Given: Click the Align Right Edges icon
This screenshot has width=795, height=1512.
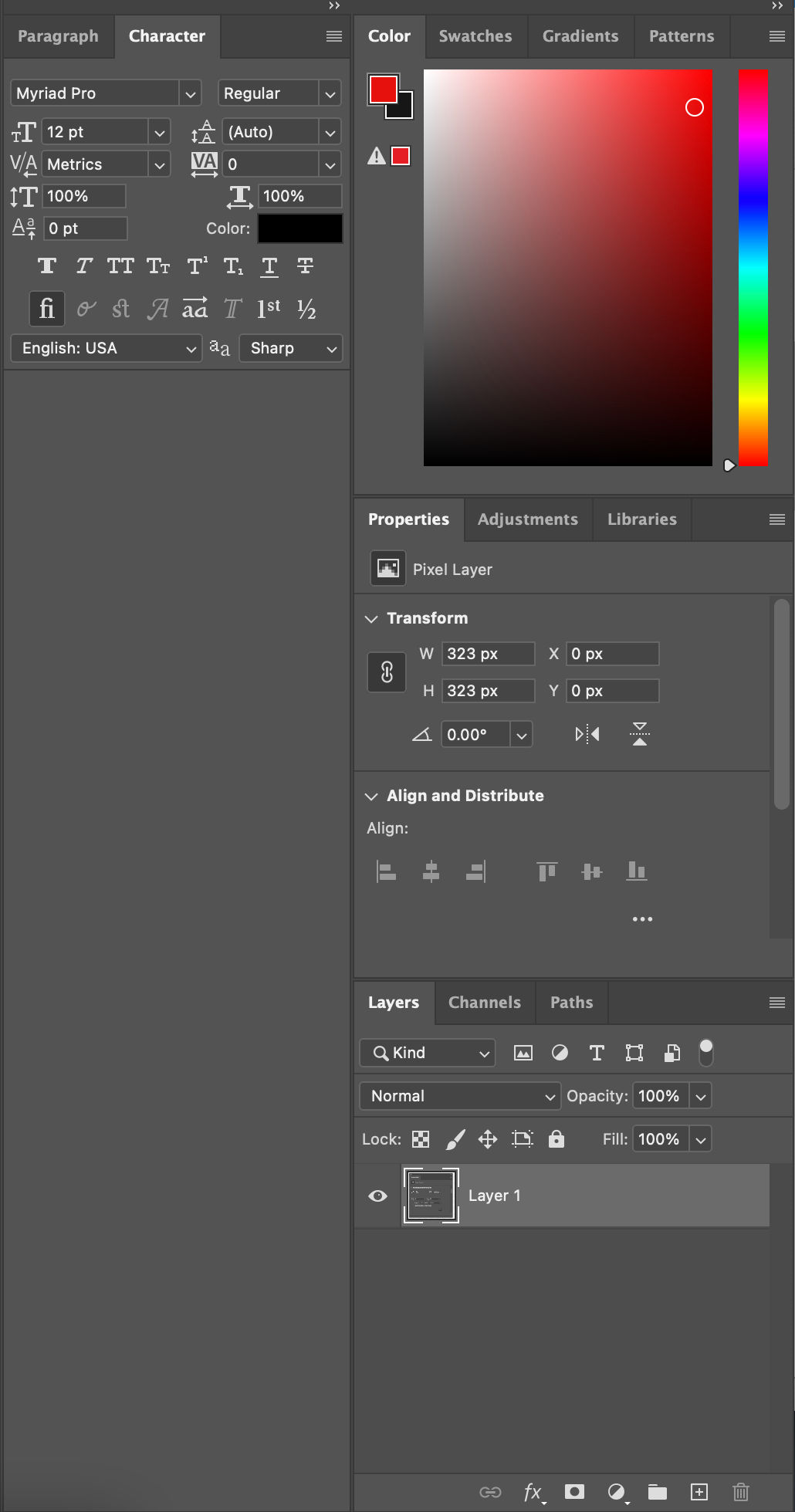Looking at the screenshot, I should click(476, 871).
